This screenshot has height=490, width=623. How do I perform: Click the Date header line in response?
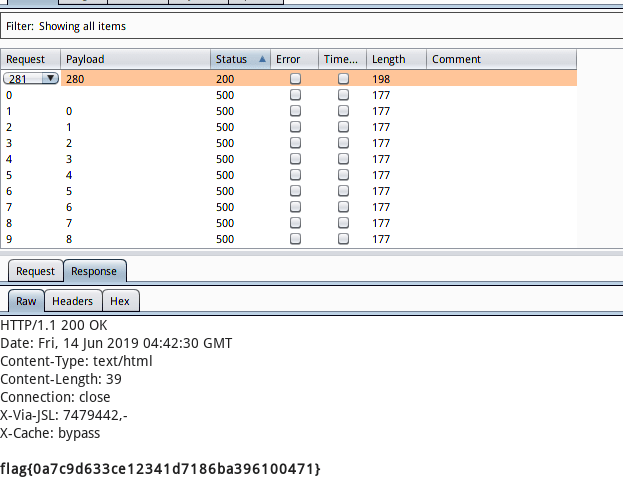pos(116,343)
